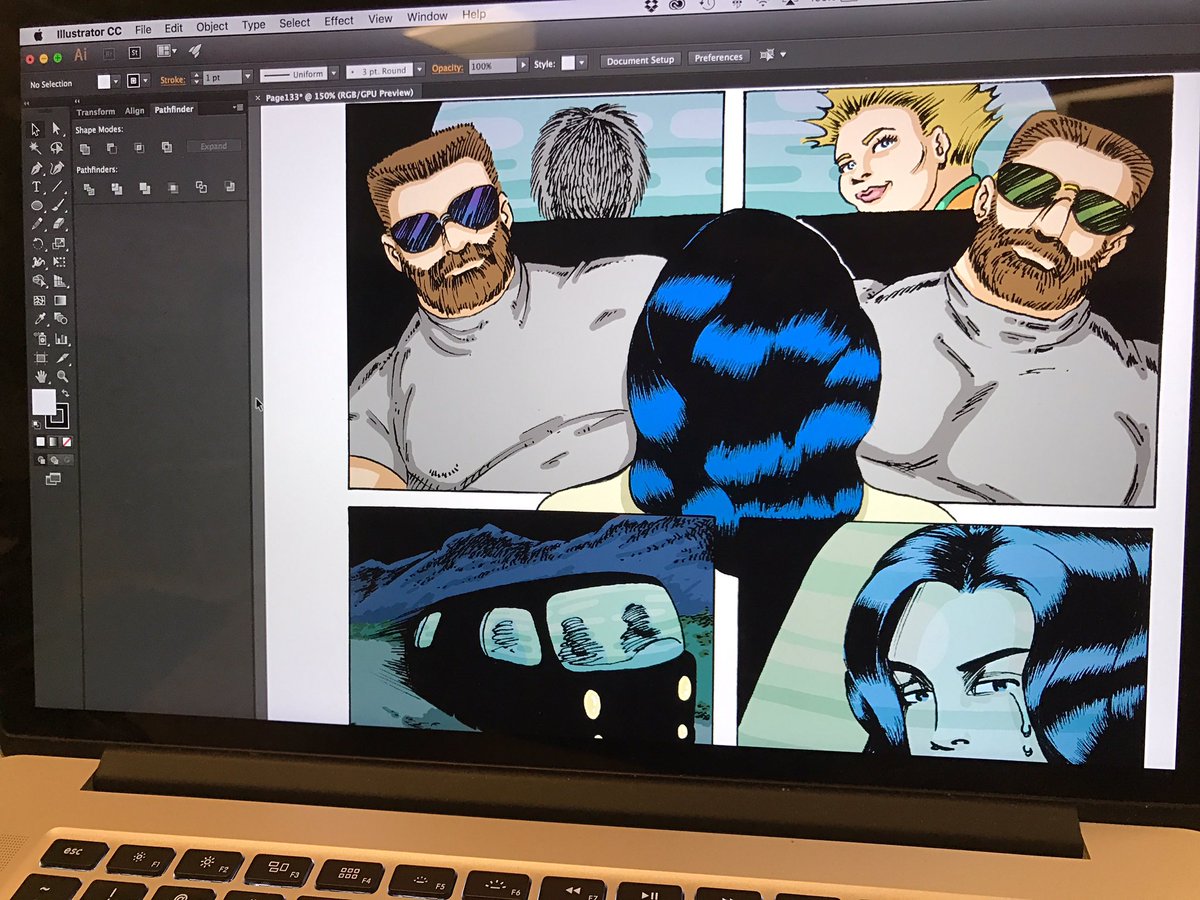This screenshot has width=1200, height=900.
Task: Select the Pencil tool
Action: tap(36, 223)
